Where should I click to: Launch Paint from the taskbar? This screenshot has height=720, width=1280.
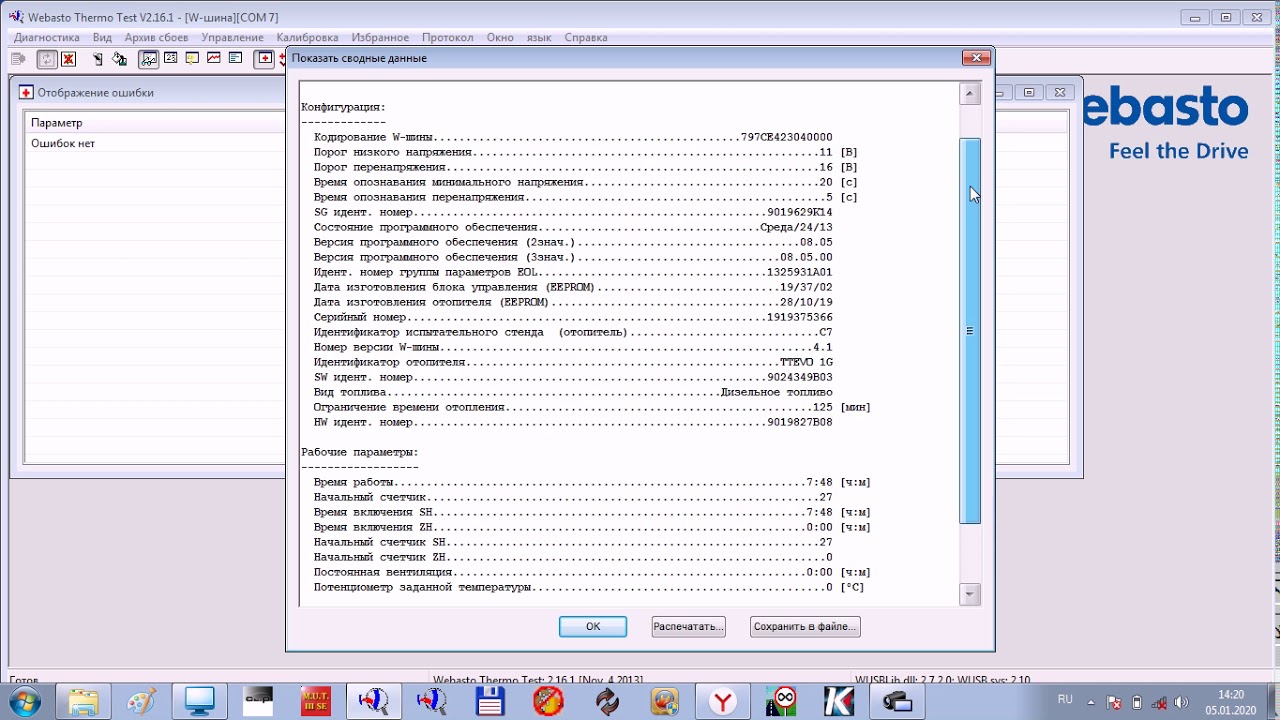point(141,702)
